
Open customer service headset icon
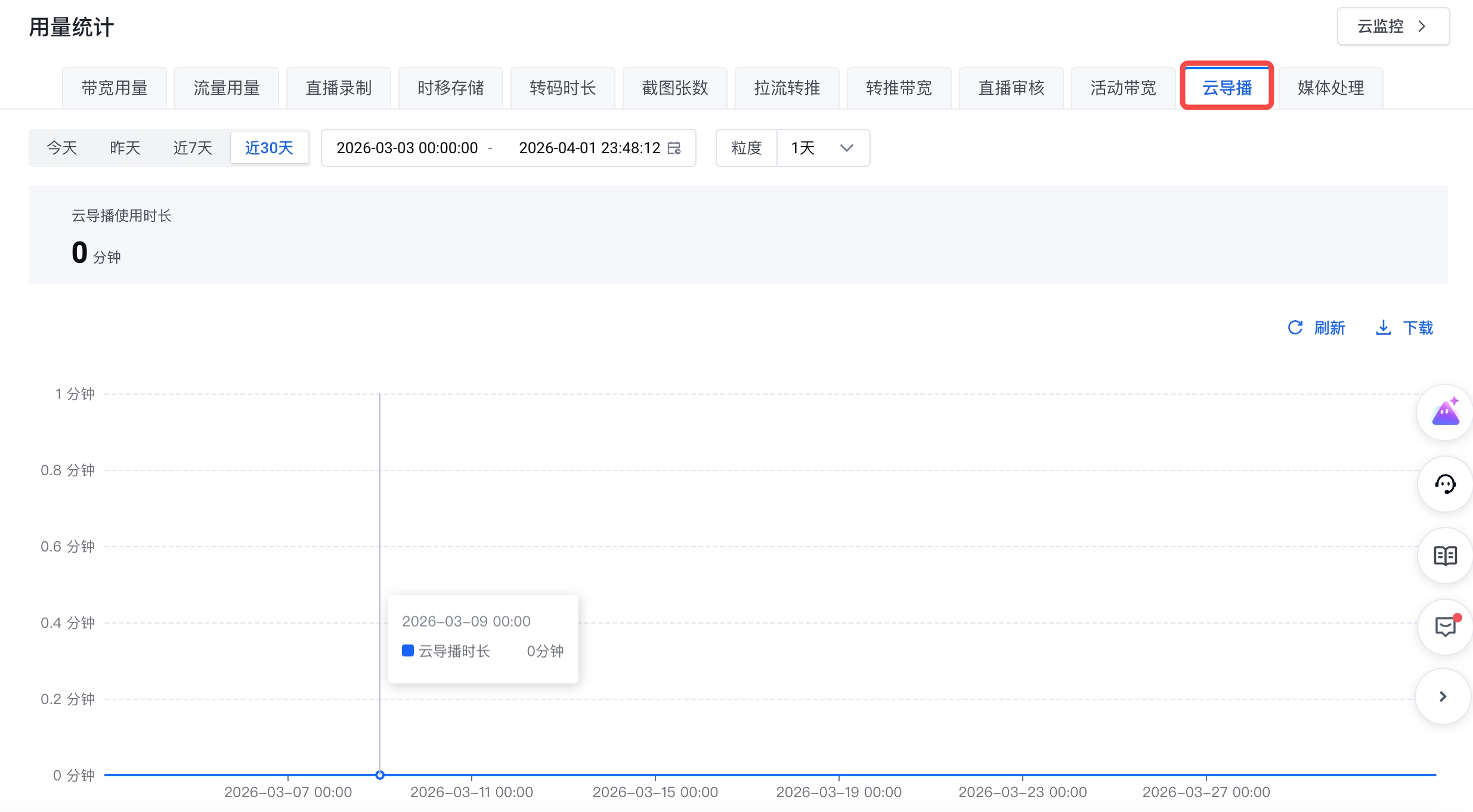(1446, 484)
